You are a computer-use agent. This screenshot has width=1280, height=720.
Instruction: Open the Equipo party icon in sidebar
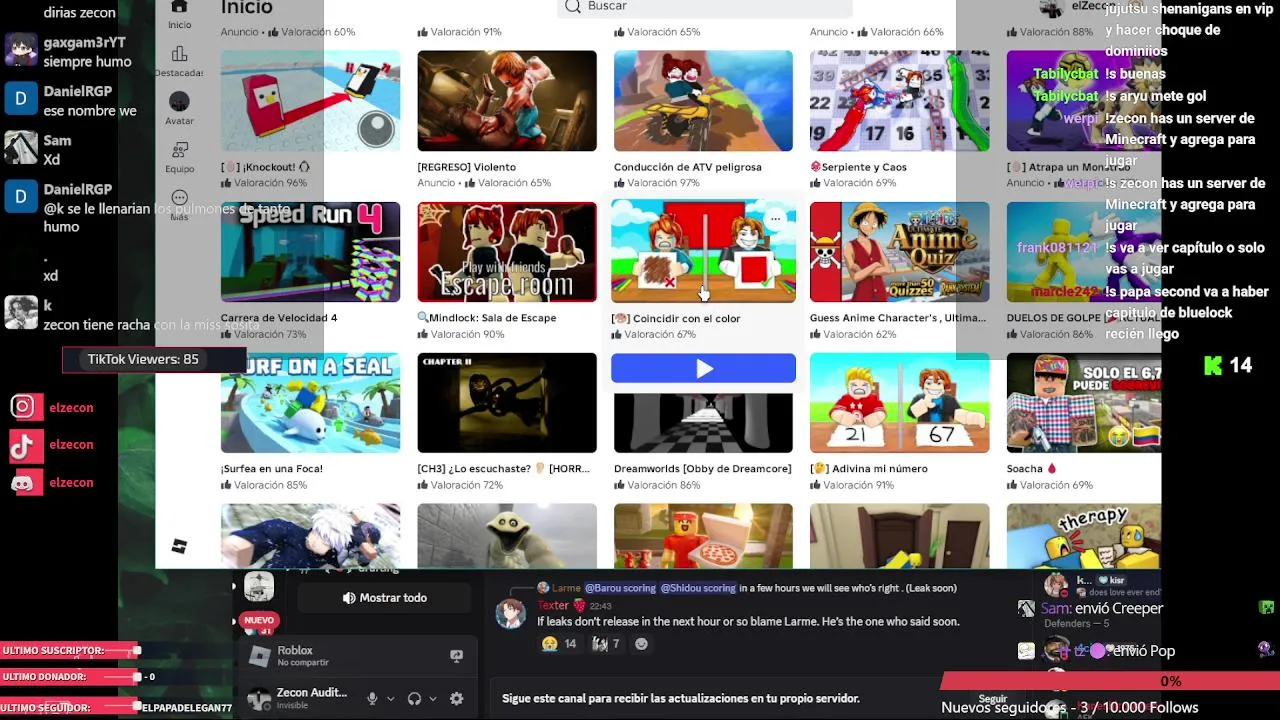pos(180,151)
